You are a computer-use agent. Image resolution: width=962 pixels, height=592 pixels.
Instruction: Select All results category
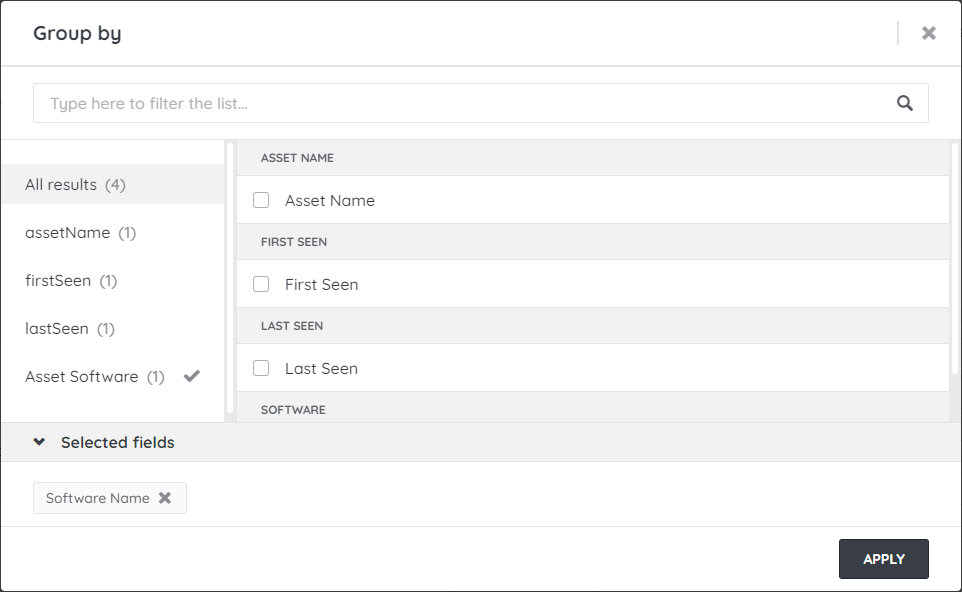tap(75, 185)
